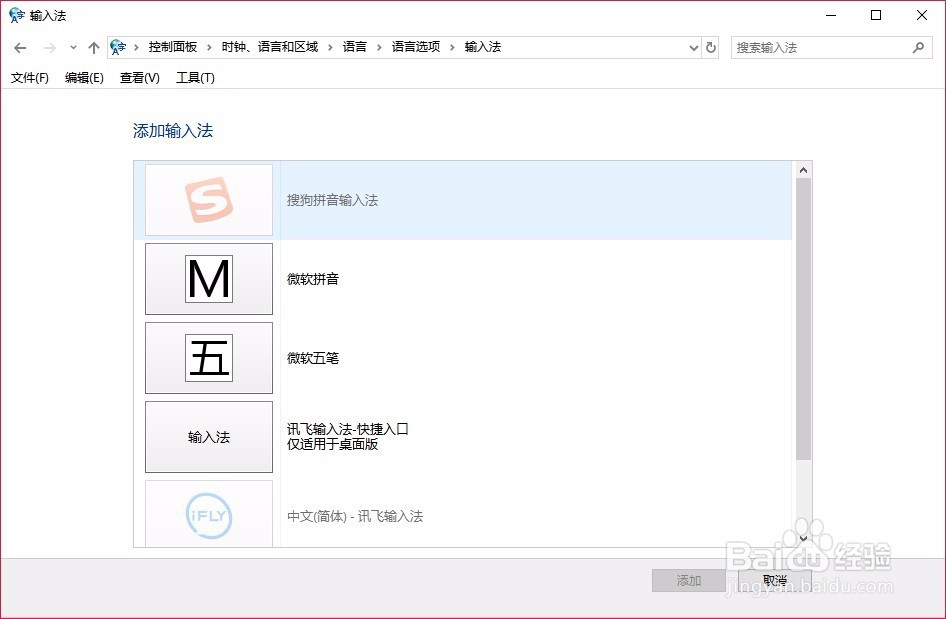Open the 文件(F) menu
The image size is (946, 619).
click(28, 77)
